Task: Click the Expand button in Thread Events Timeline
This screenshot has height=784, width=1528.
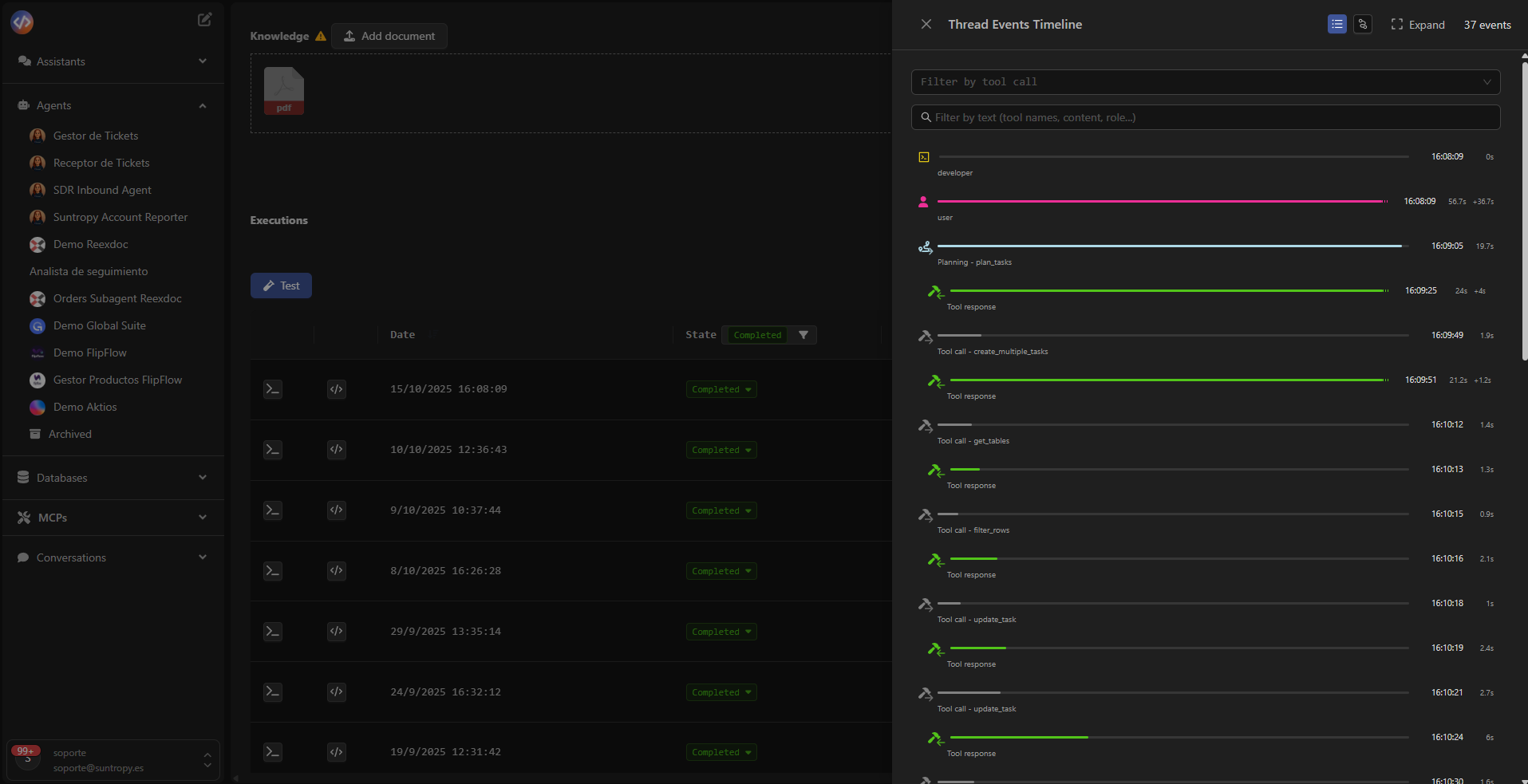Action: pos(1418,24)
